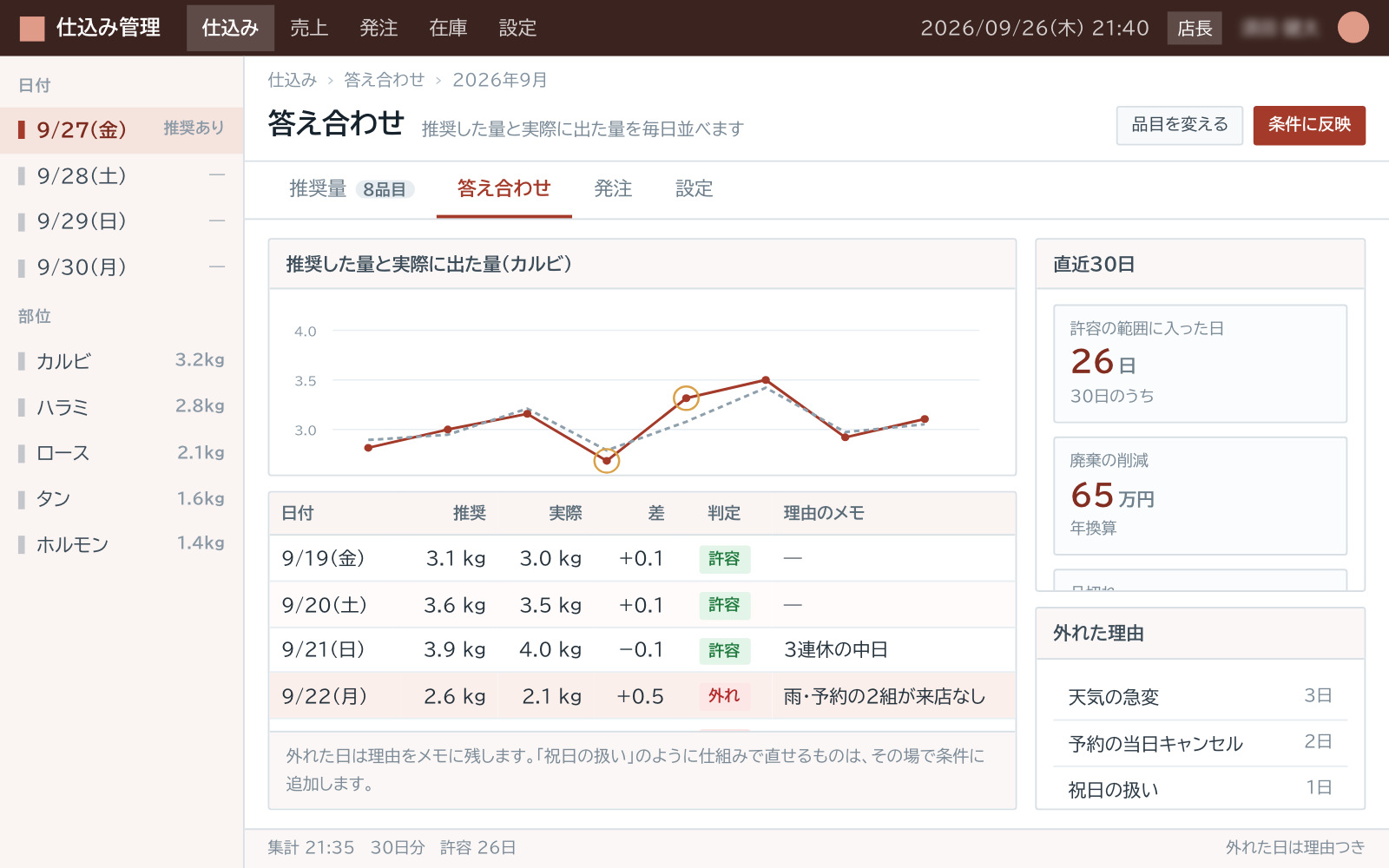Select the date 9/28(土) in sidebar
Viewport: 1389px width, 868px height.
click(122, 176)
